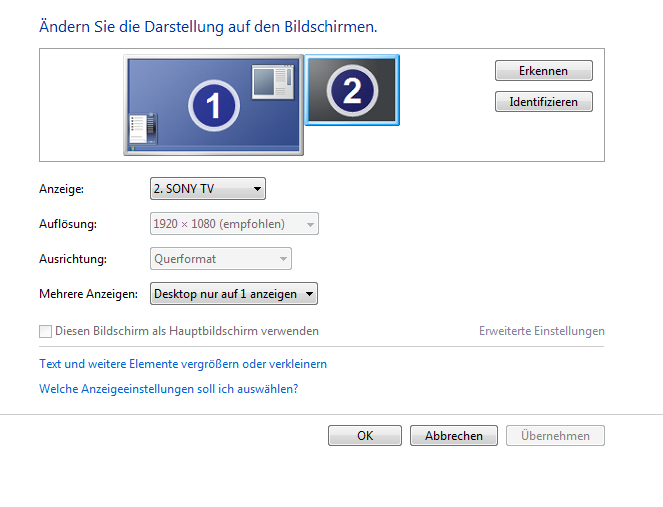Click the 'Auflösung:' label

tap(68, 224)
